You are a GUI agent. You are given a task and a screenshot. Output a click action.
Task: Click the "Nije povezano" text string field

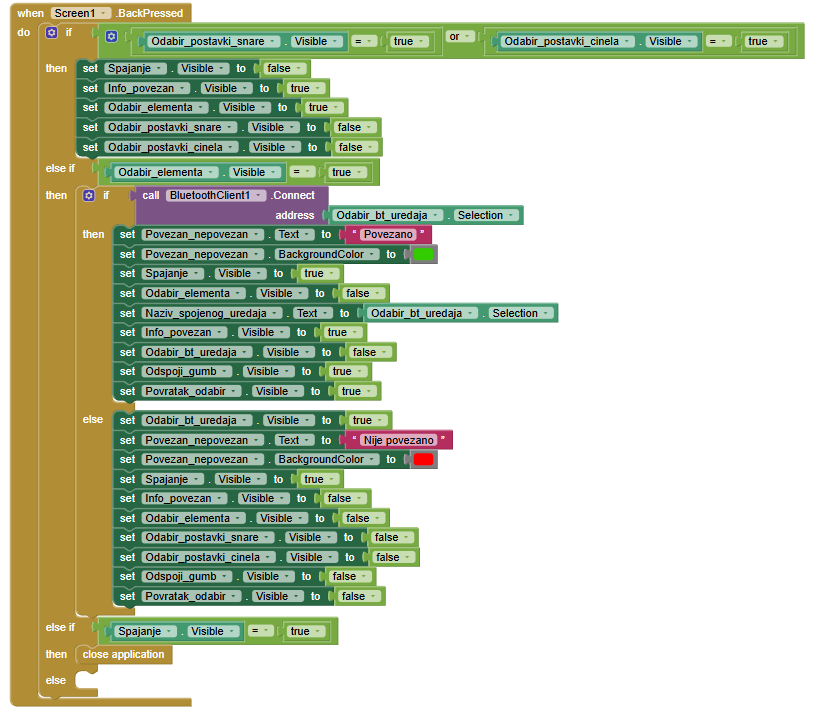[399, 440]
